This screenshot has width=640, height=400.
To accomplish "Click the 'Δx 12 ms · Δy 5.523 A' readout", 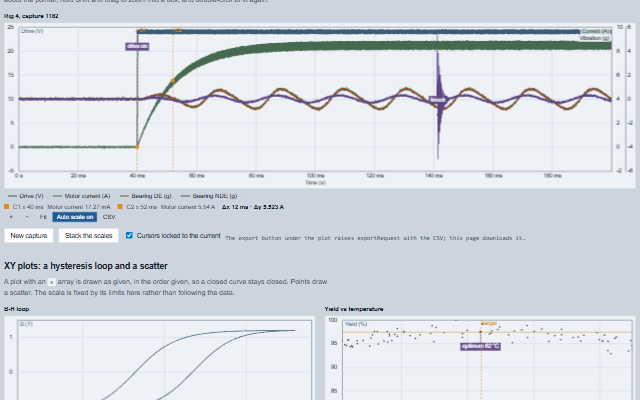I will pos(253,207).
